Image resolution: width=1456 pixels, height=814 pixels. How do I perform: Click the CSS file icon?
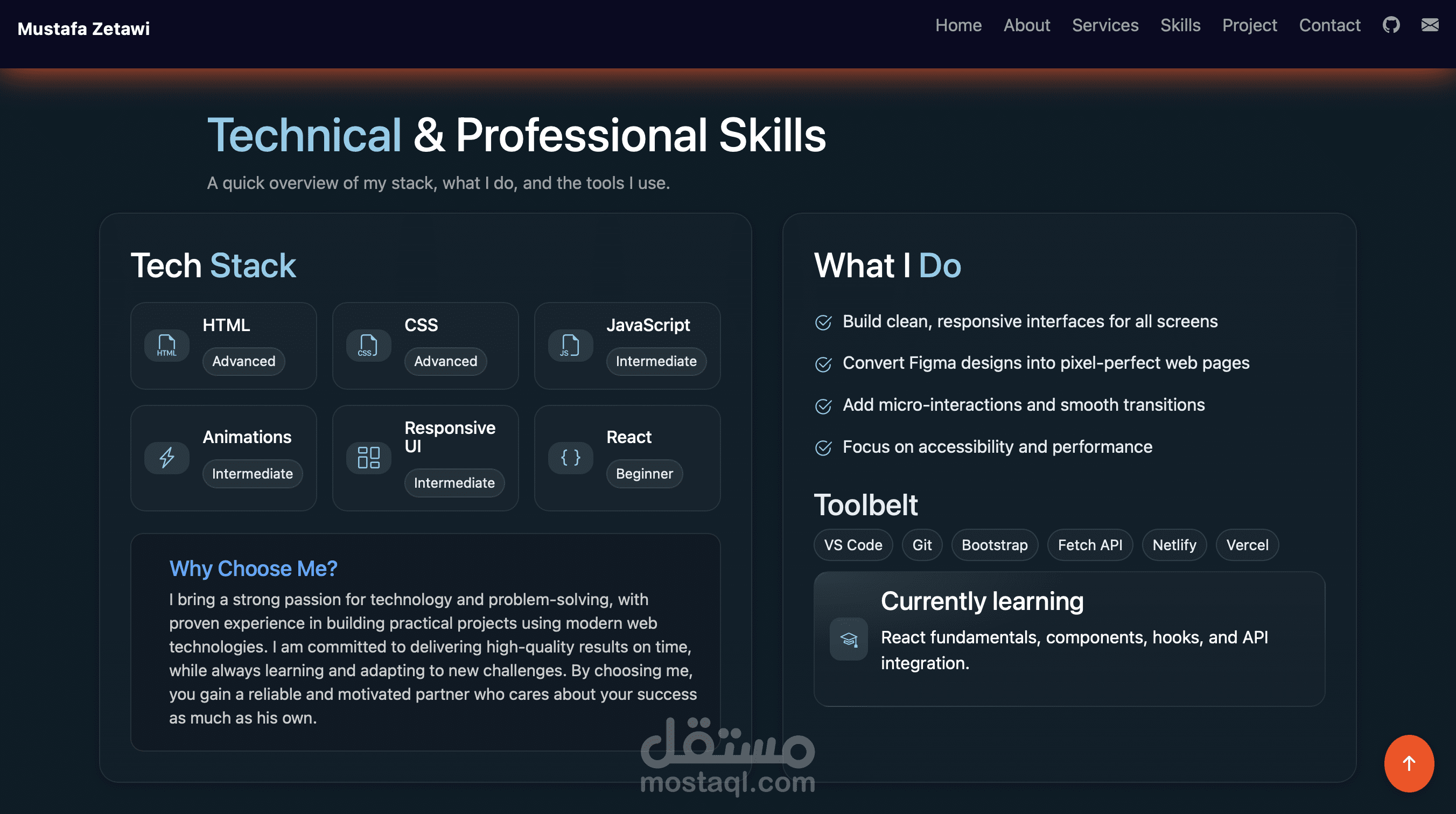pyautogui.click(x=368, y=346)
